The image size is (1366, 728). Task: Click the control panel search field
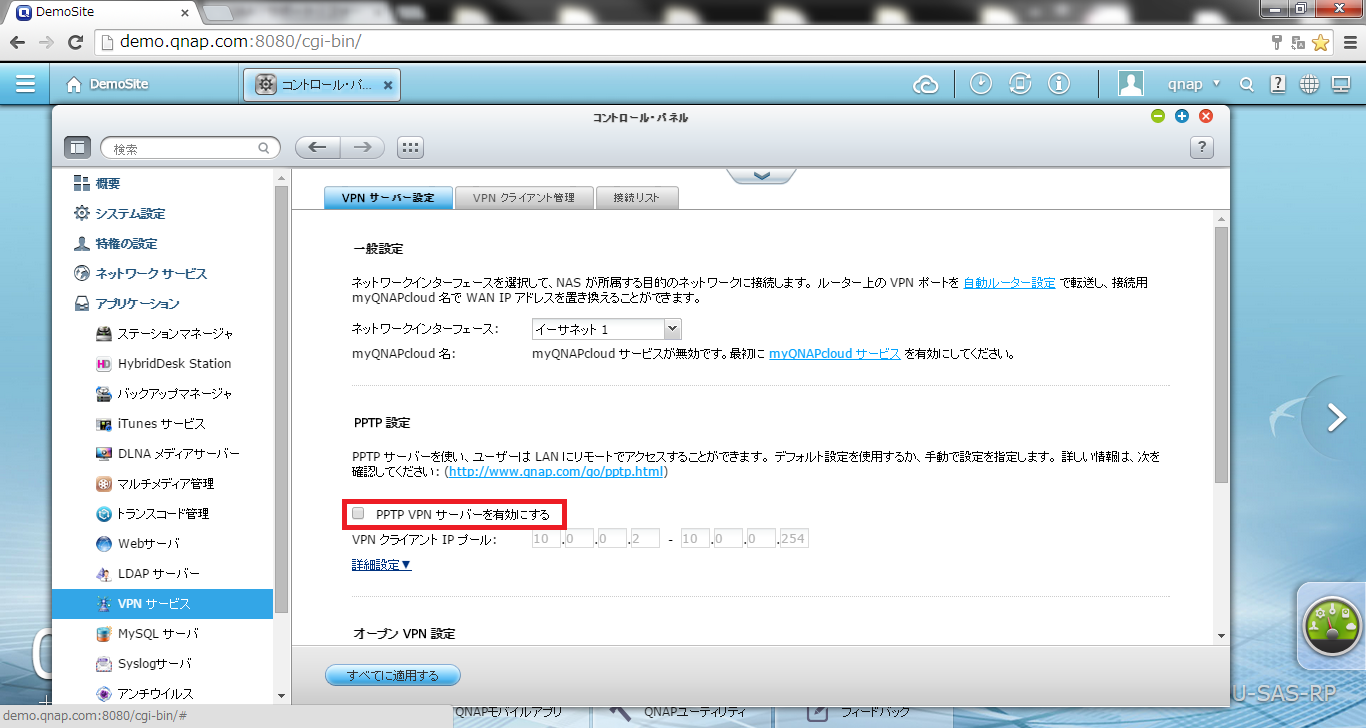190,148
